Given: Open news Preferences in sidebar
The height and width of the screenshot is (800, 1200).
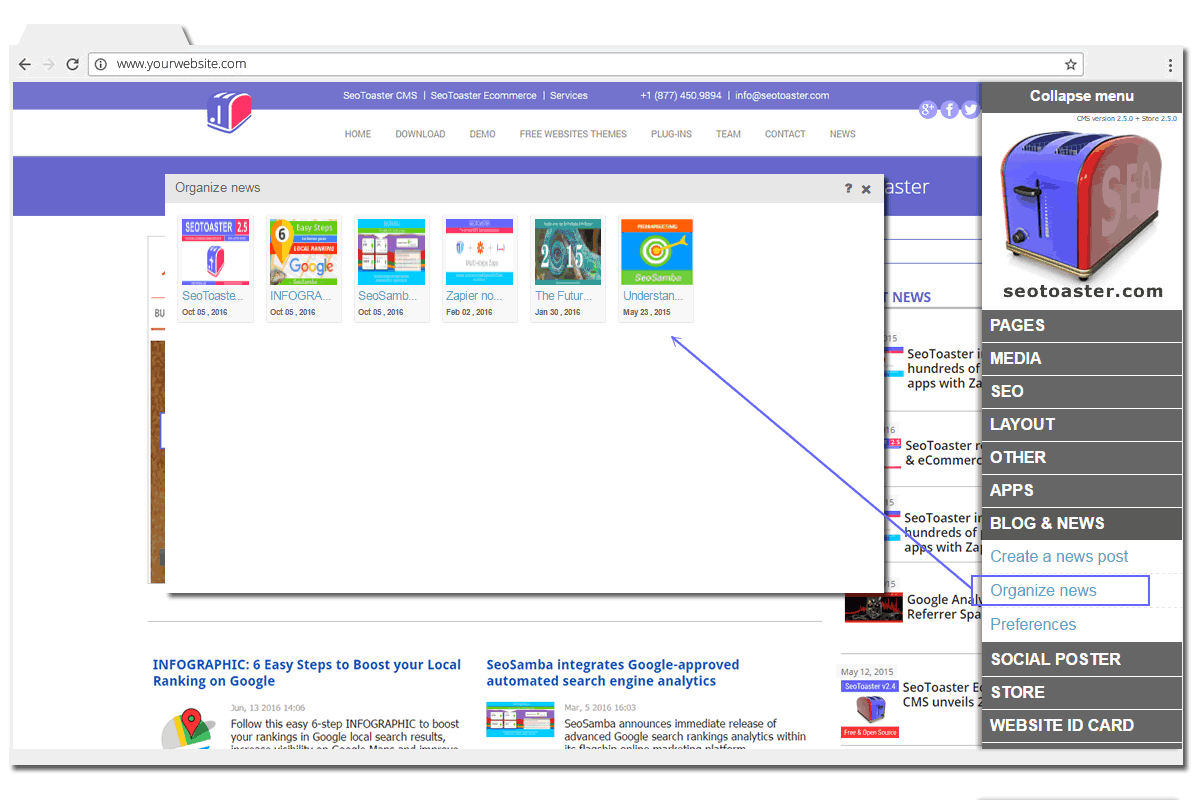Looking at the screenshot, I should (1033, 625).
